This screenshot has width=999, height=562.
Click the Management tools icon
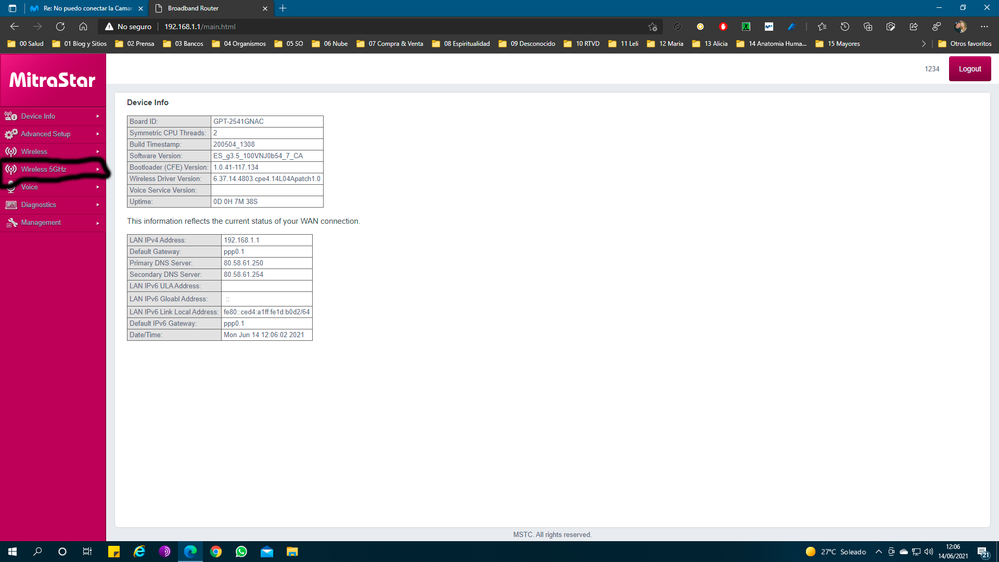click(11, 223)
